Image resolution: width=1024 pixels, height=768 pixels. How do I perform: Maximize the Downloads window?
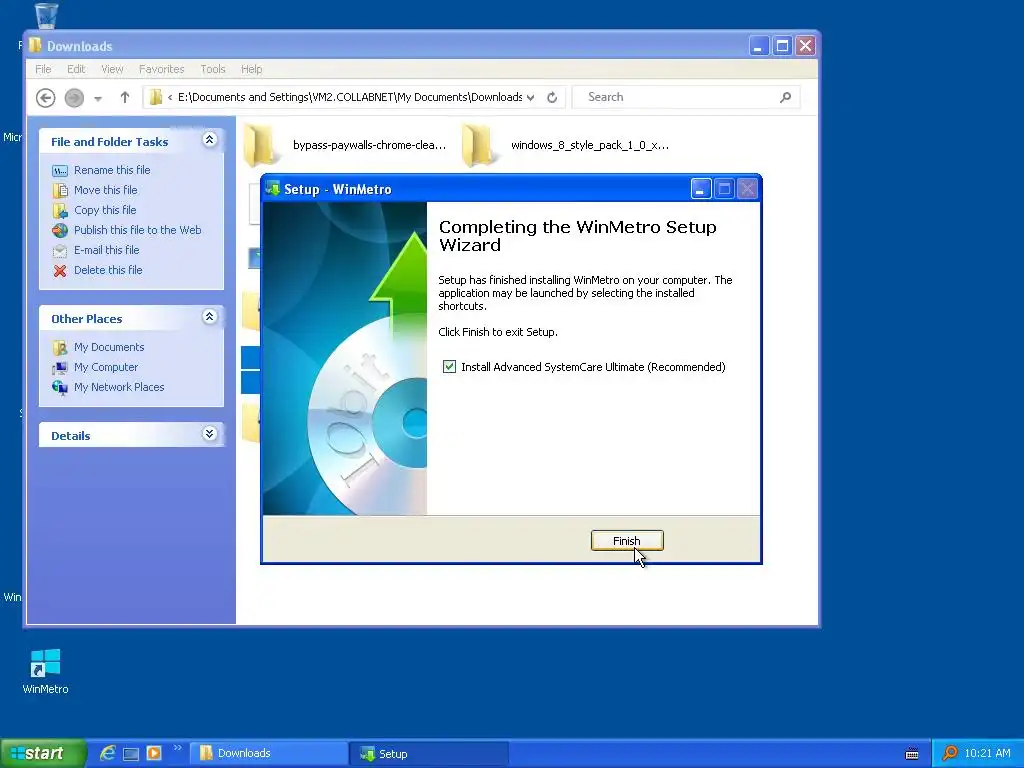click(782, 46)
